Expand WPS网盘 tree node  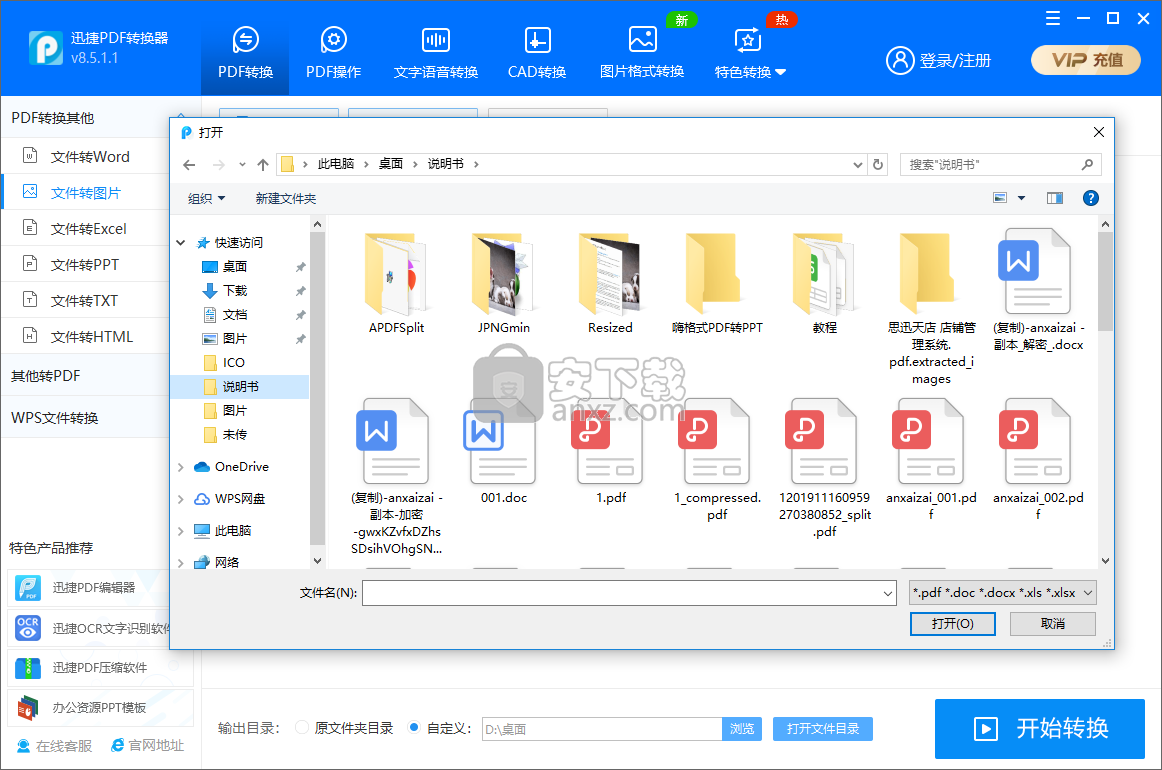coord(181,499)
